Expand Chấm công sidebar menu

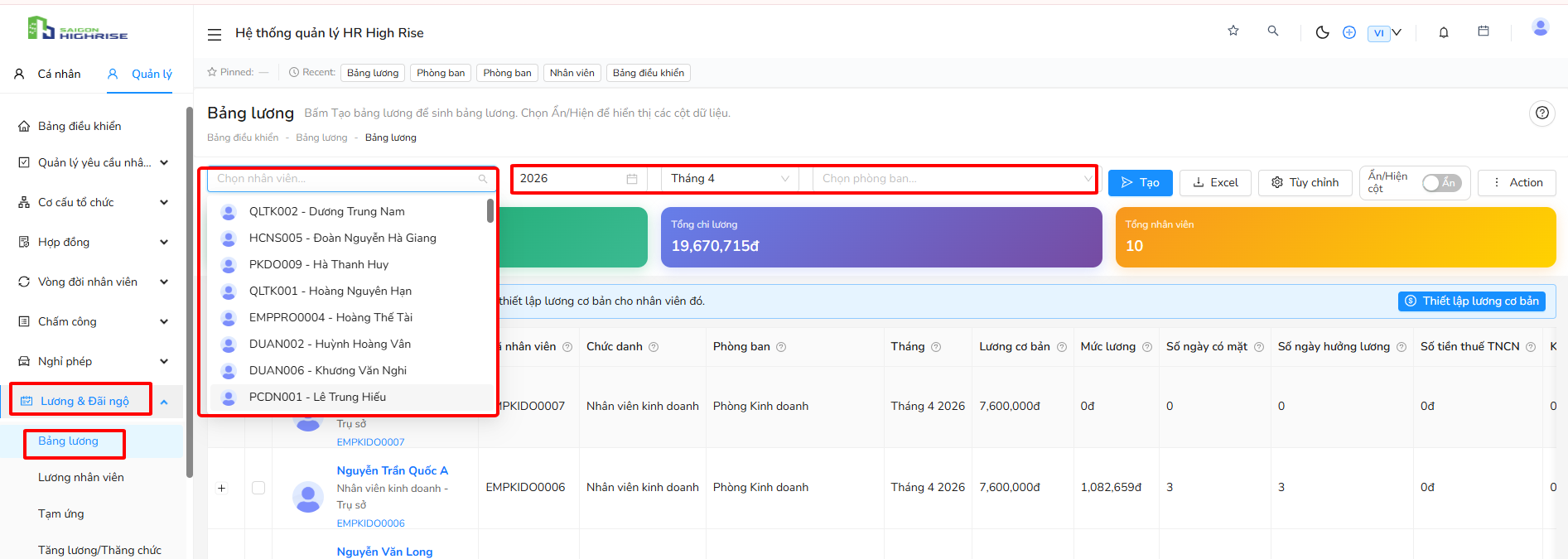coord(94,321)
